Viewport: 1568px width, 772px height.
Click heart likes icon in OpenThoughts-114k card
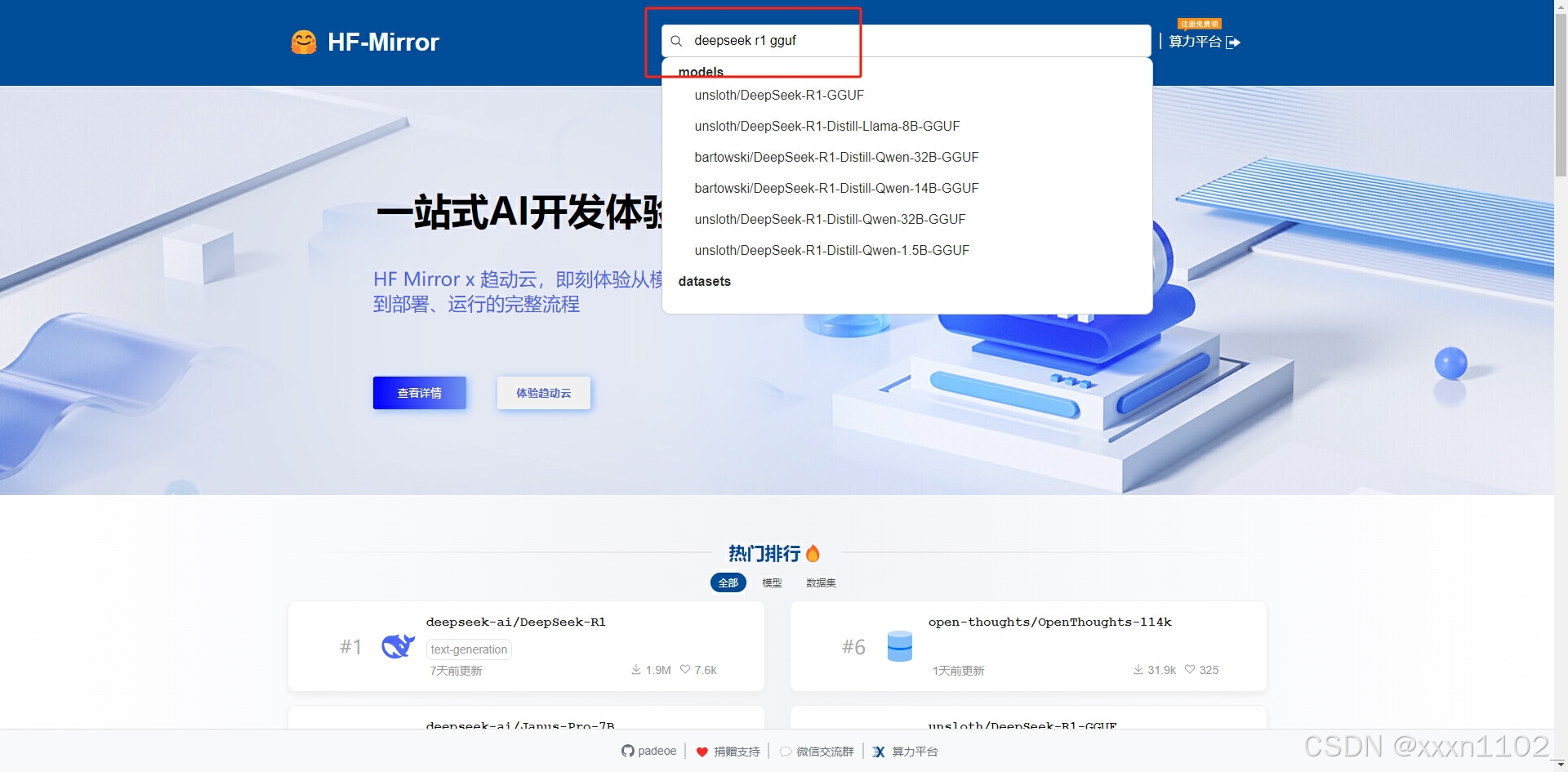(x=1190, y=669)
